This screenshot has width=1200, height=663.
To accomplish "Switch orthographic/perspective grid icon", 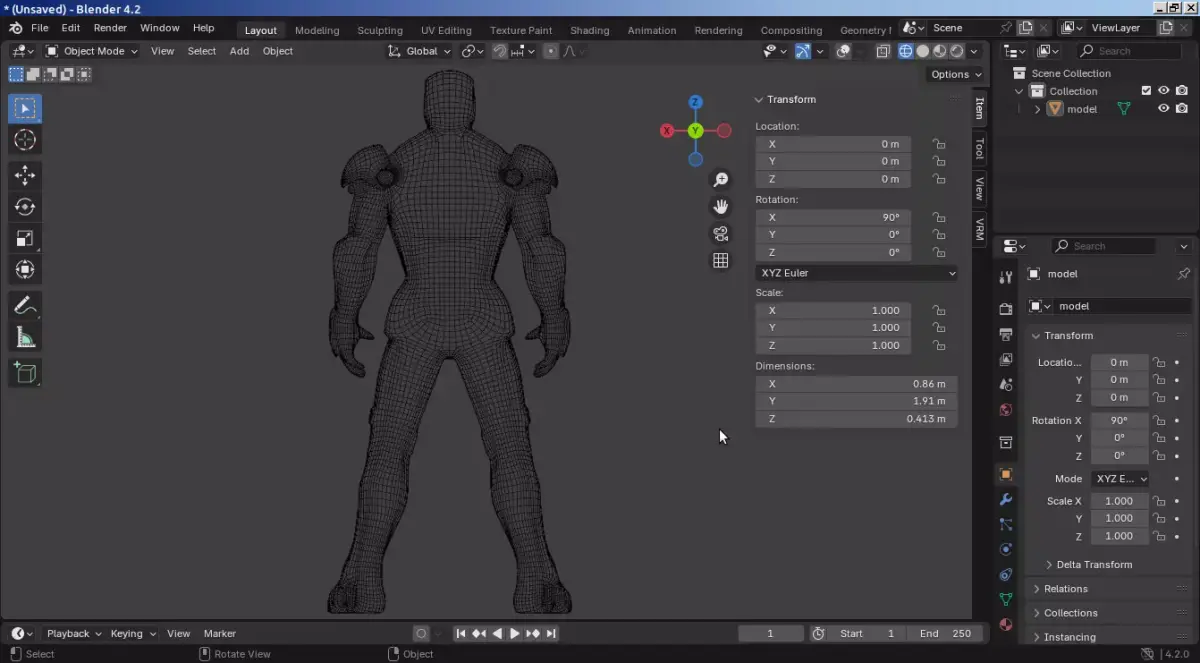I will point(720,260).
